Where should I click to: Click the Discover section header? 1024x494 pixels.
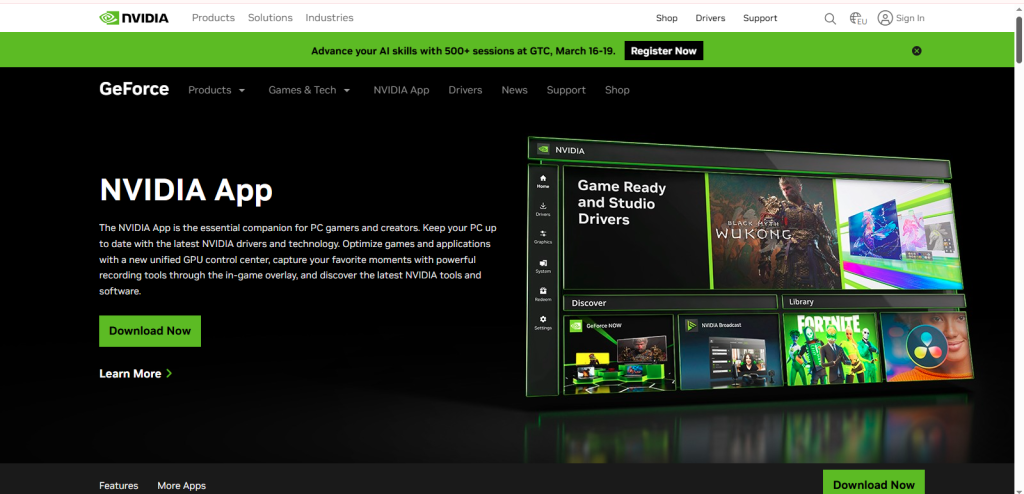669,303
